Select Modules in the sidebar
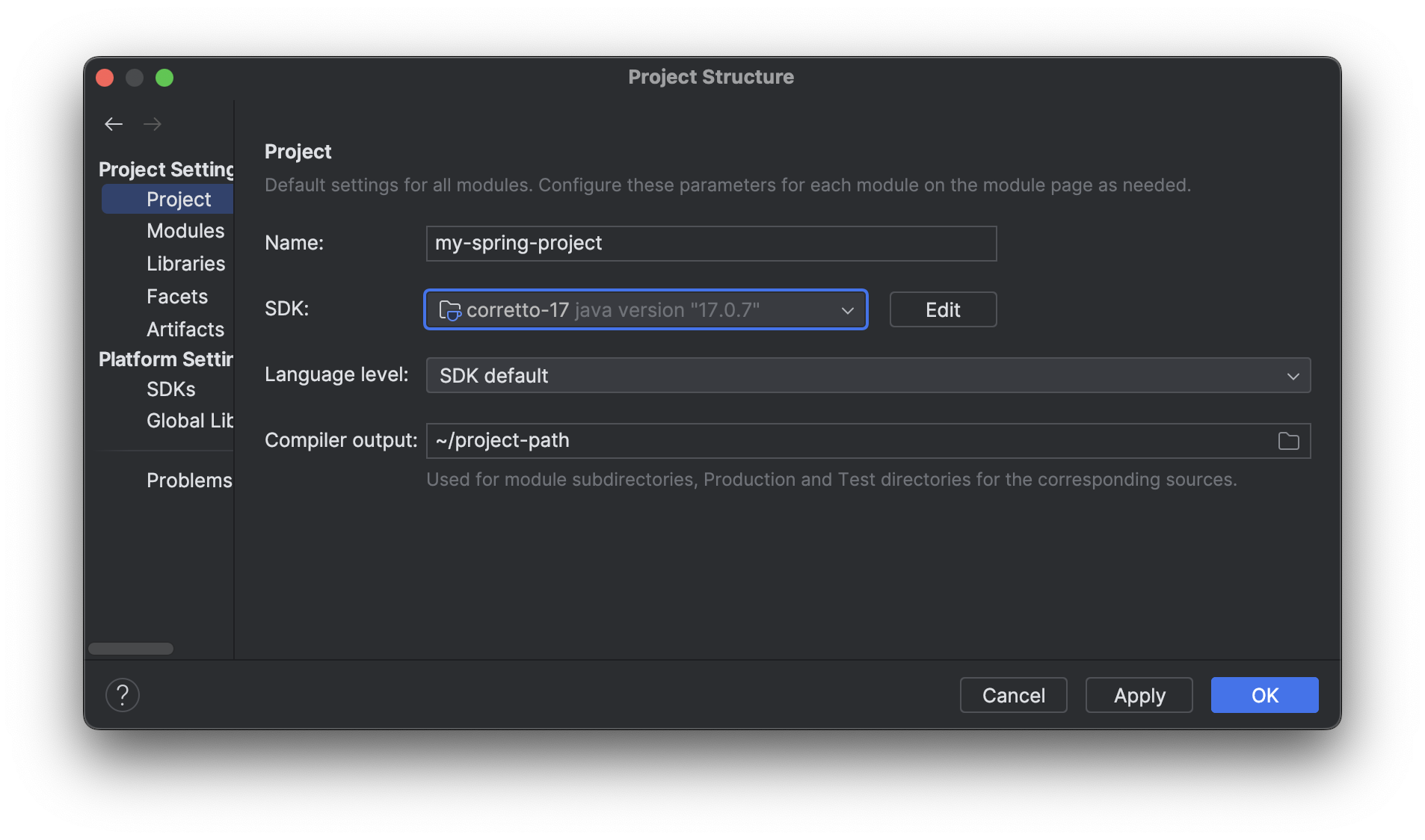 tap(185, 231)
